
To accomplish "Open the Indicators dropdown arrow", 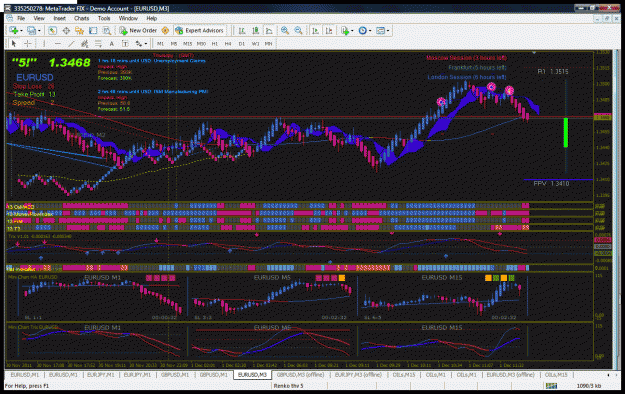I will [x=352, y=31].
